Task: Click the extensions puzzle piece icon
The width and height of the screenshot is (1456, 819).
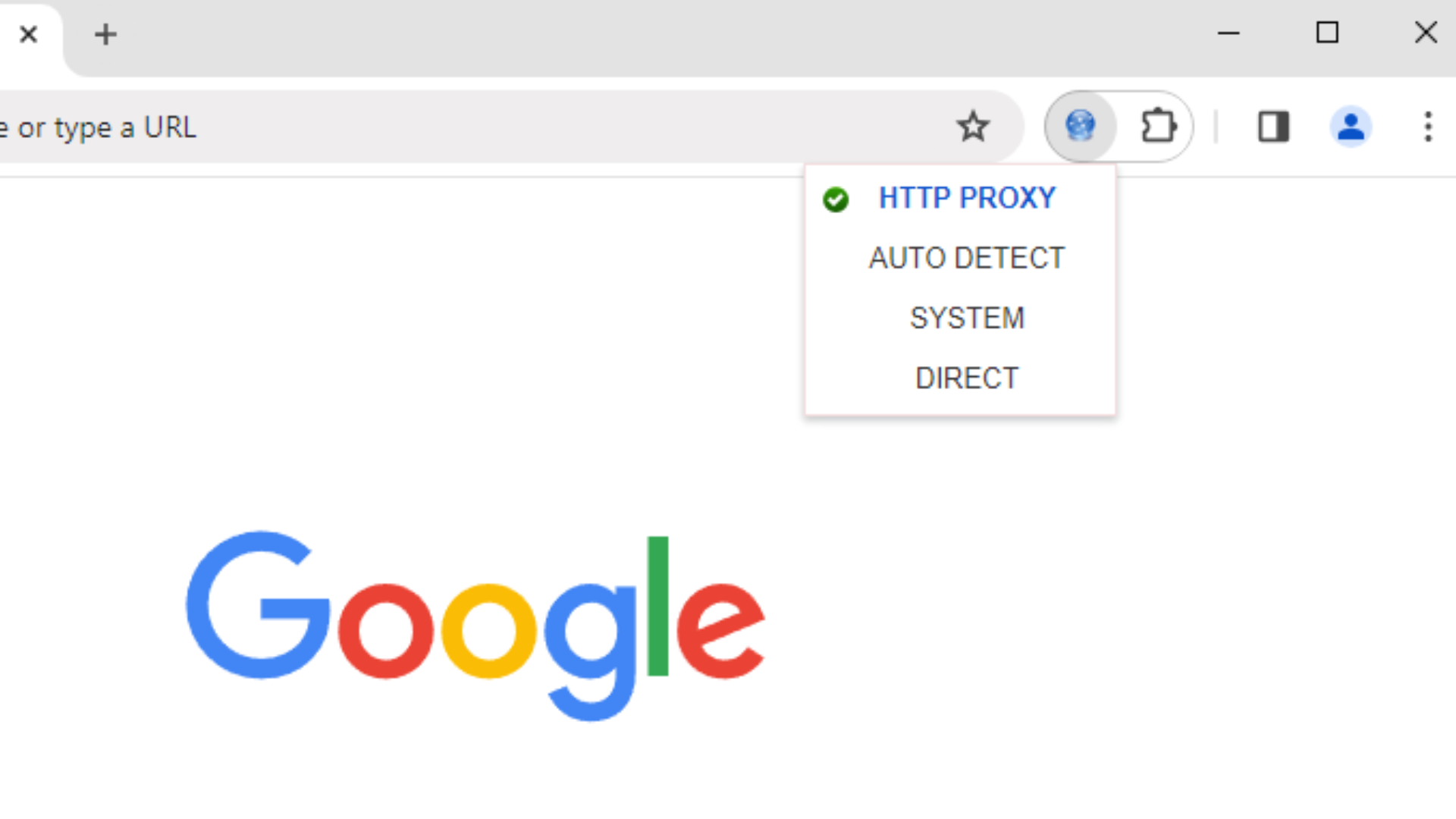Action: 1157,125
